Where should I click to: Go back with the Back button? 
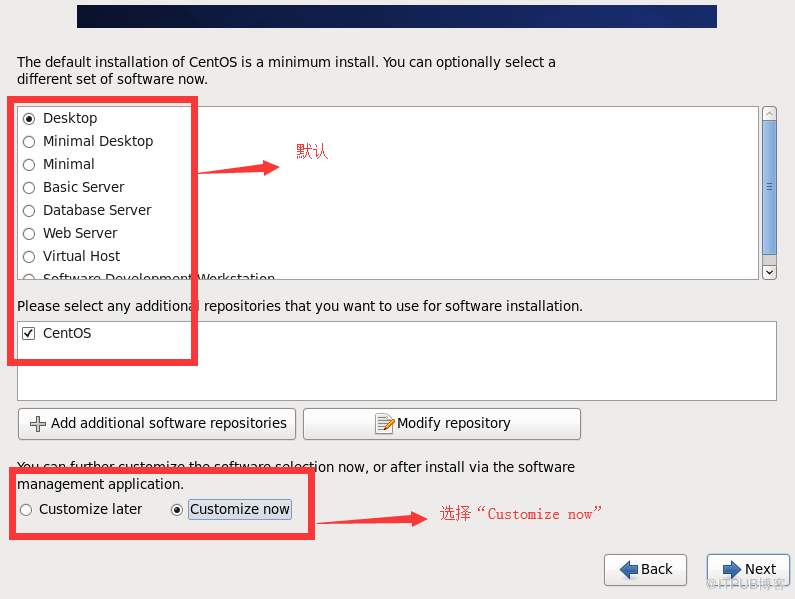(645, 570)
